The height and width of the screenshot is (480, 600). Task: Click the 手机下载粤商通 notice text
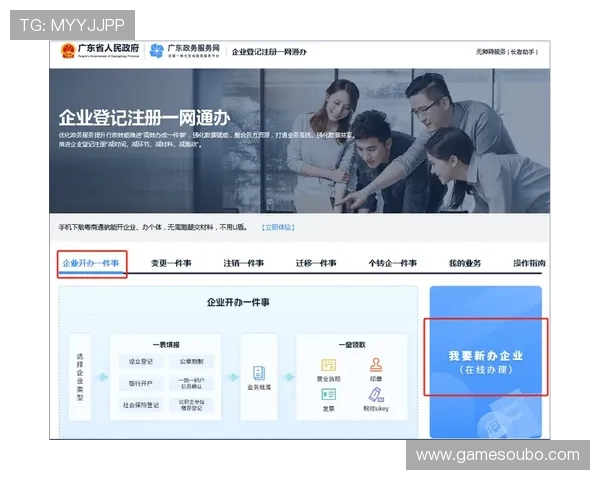click(x=153, y=227)
